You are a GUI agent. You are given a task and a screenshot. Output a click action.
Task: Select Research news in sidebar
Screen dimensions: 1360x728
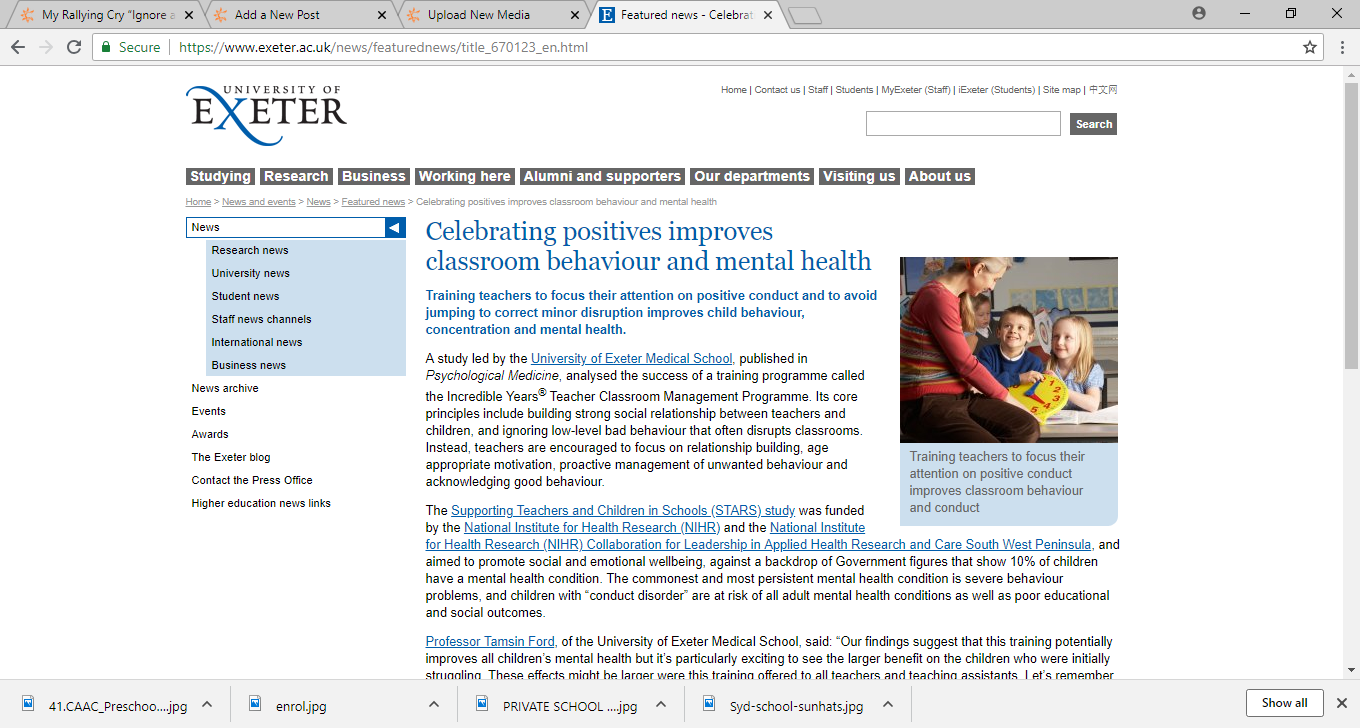(x=250, y=250)
